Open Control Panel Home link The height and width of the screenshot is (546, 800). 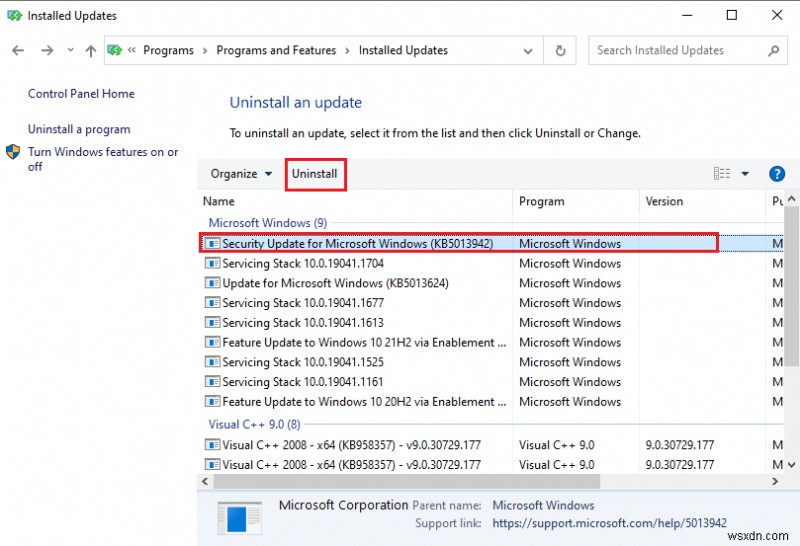coord(81,93)
